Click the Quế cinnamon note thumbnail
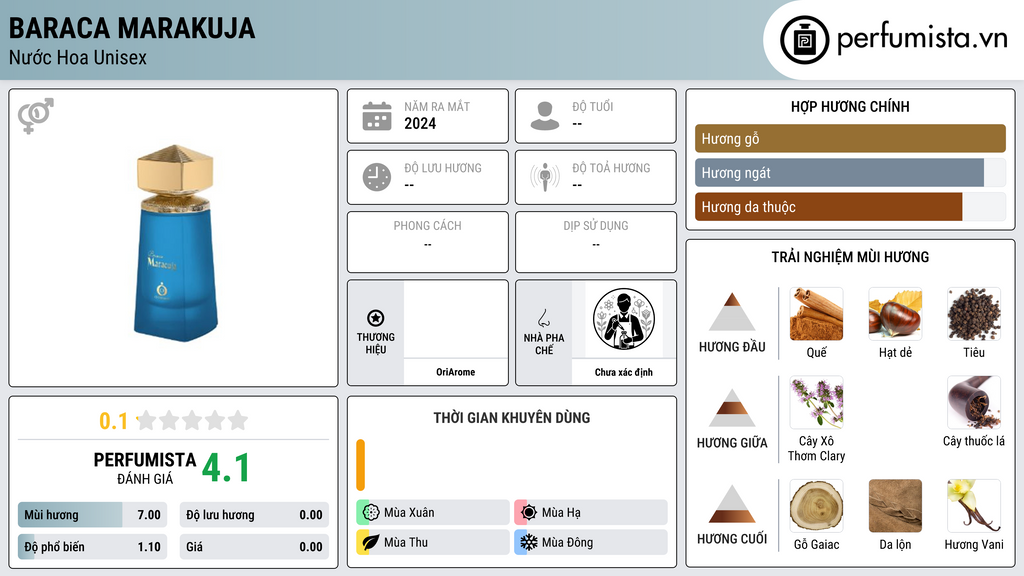Viewport: 1024px width, 576px height. click(816, 314)
